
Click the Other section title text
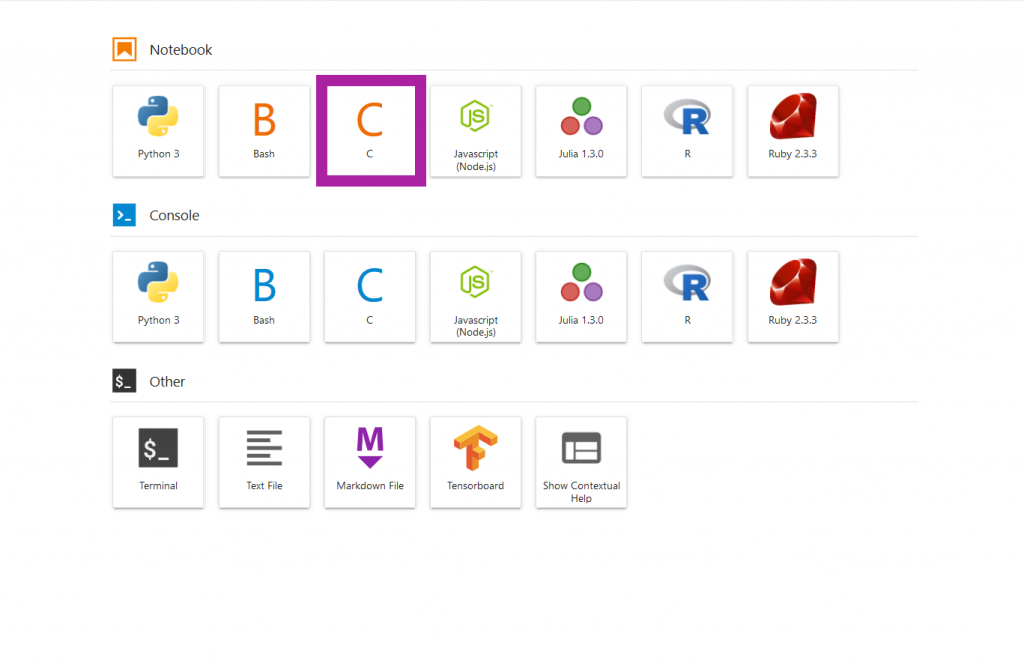[167, 381]
